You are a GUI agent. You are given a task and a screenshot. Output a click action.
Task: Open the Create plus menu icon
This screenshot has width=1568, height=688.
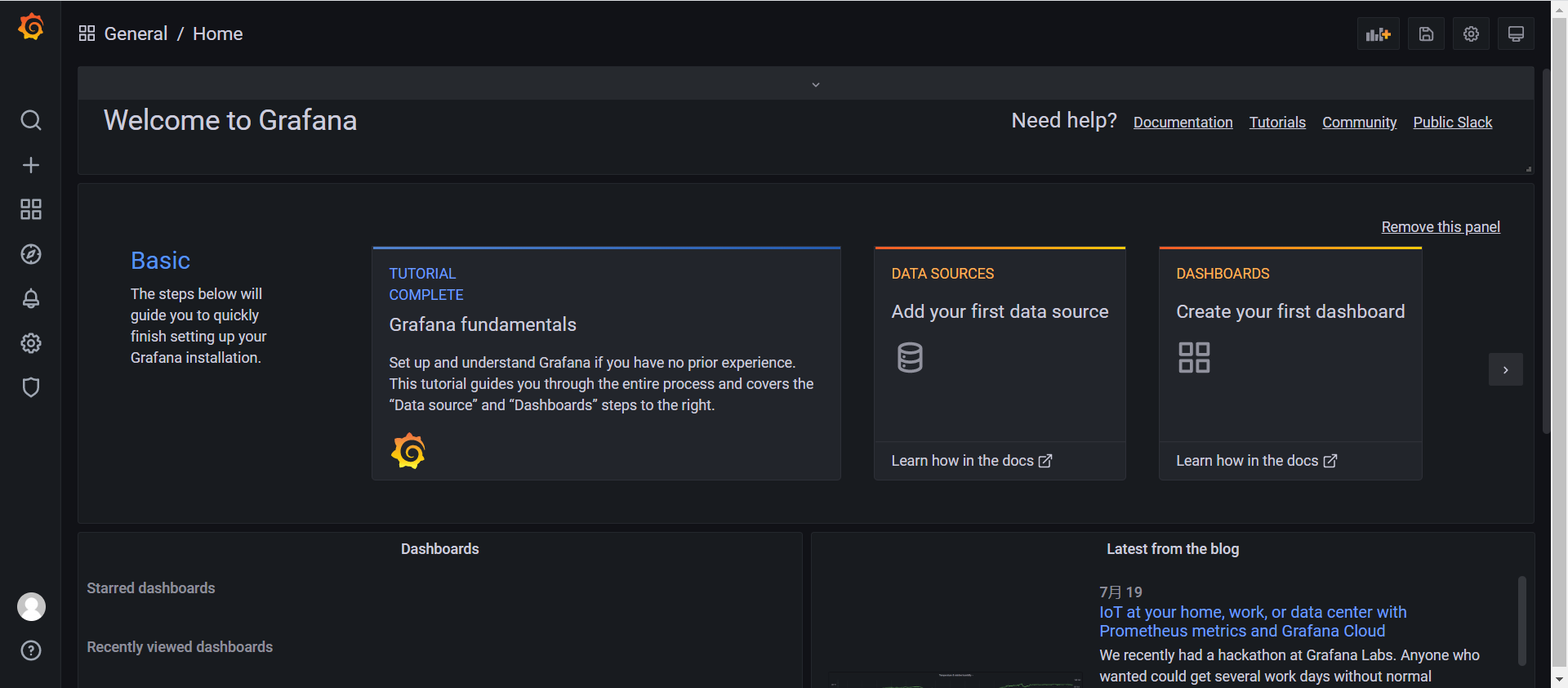coord(31,165)
